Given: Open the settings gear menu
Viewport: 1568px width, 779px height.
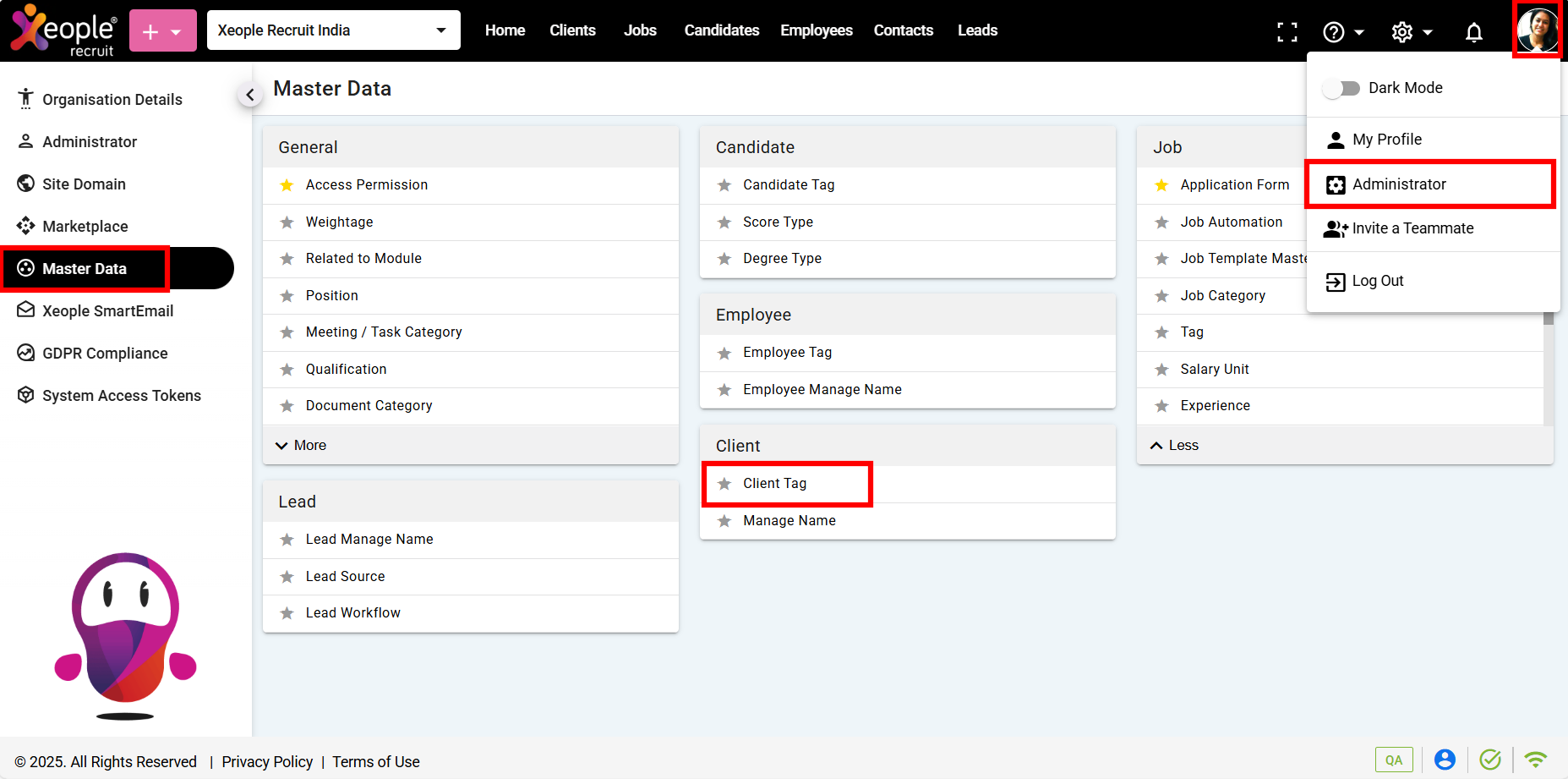Looking at the screenshot, I should [x=1402, y=32].
